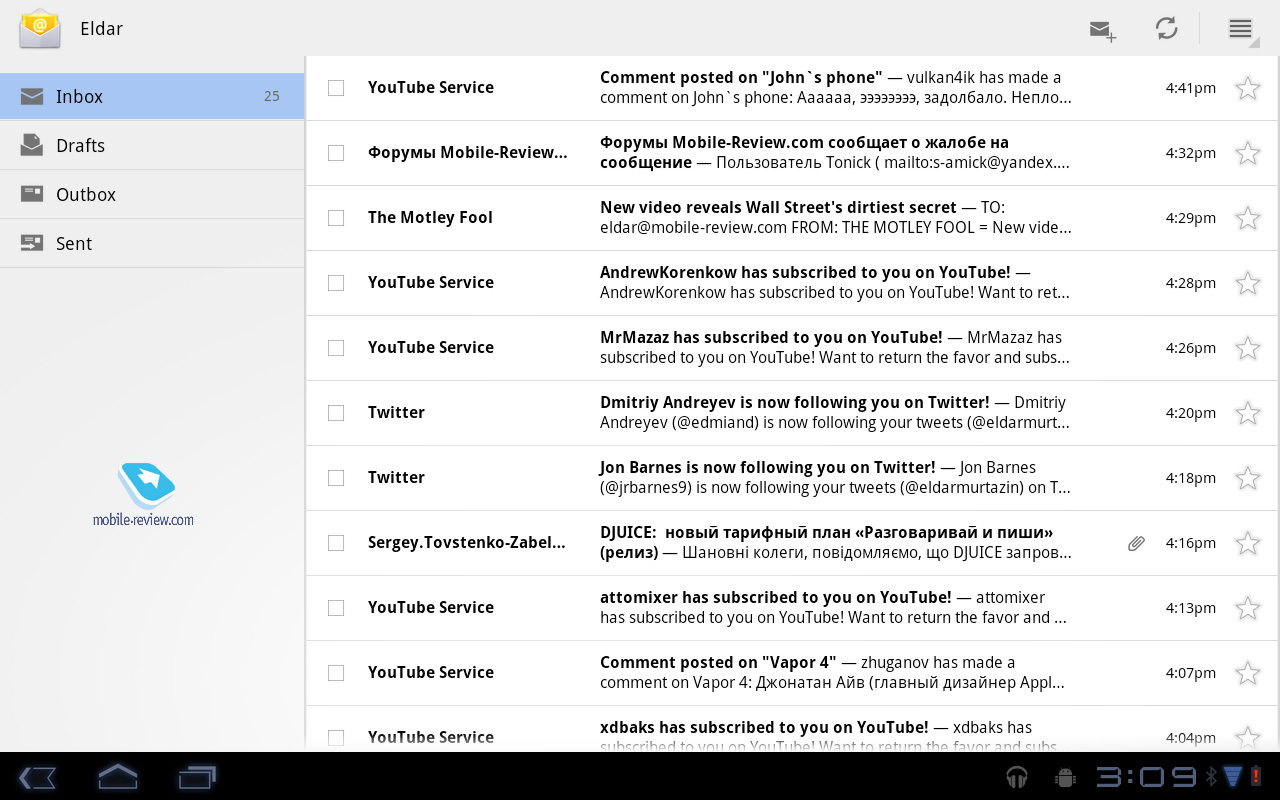Open "attomixer has subscribed to you" email

click(791, 608)
